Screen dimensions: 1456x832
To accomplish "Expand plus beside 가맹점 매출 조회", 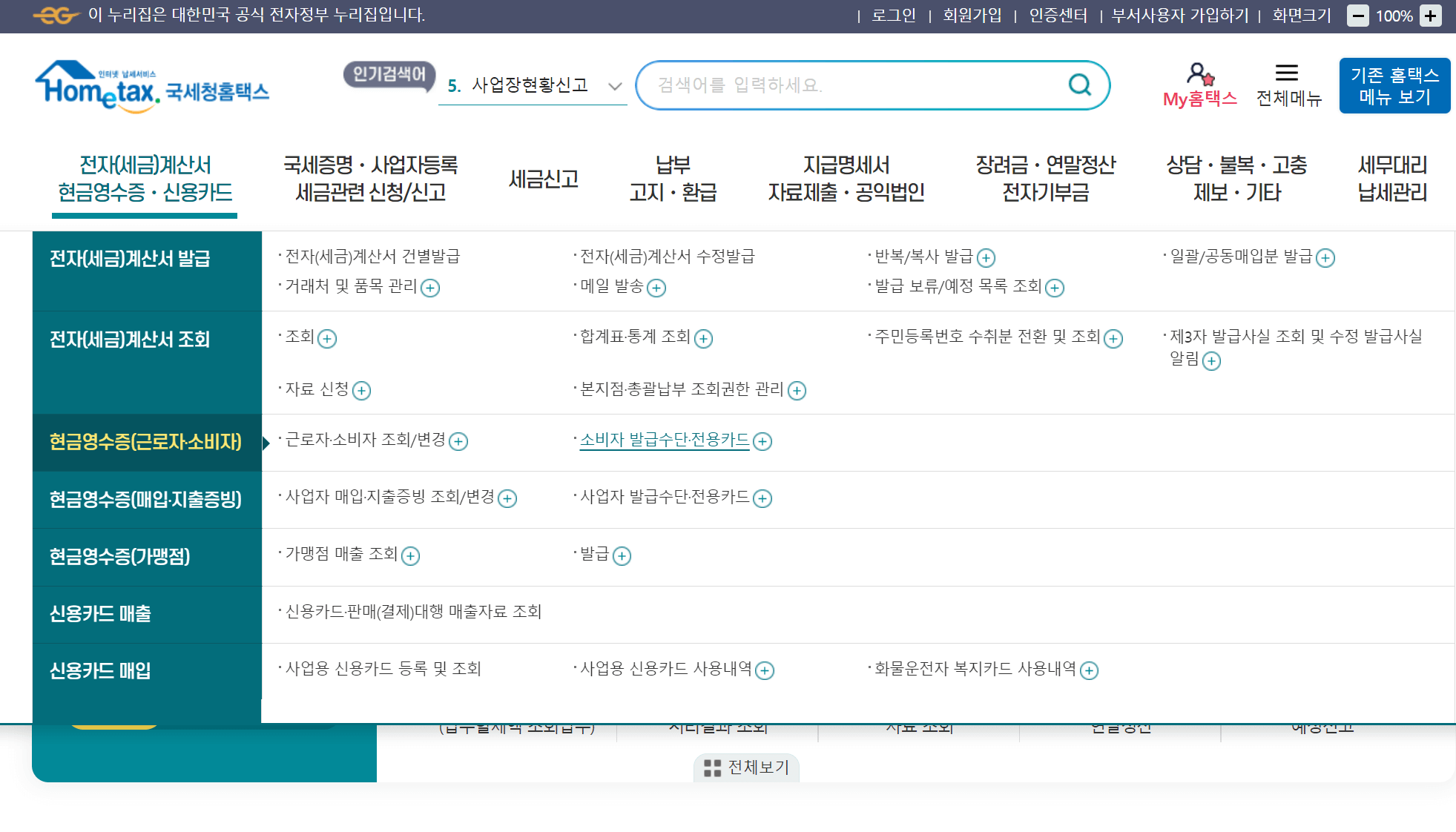I will pos(410,556).
